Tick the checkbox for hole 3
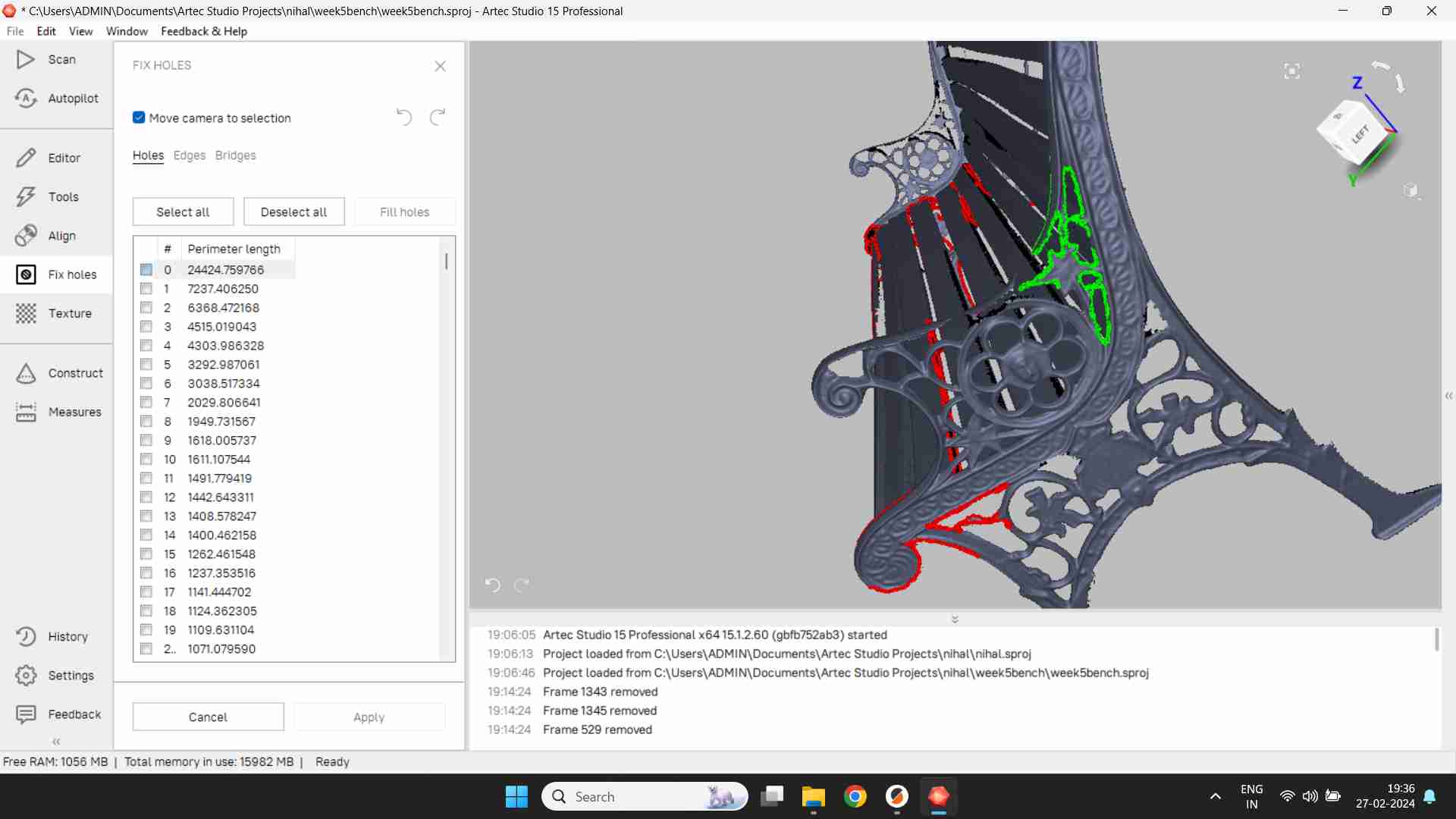Viewport: 1456px width, 819px height. 146,326
